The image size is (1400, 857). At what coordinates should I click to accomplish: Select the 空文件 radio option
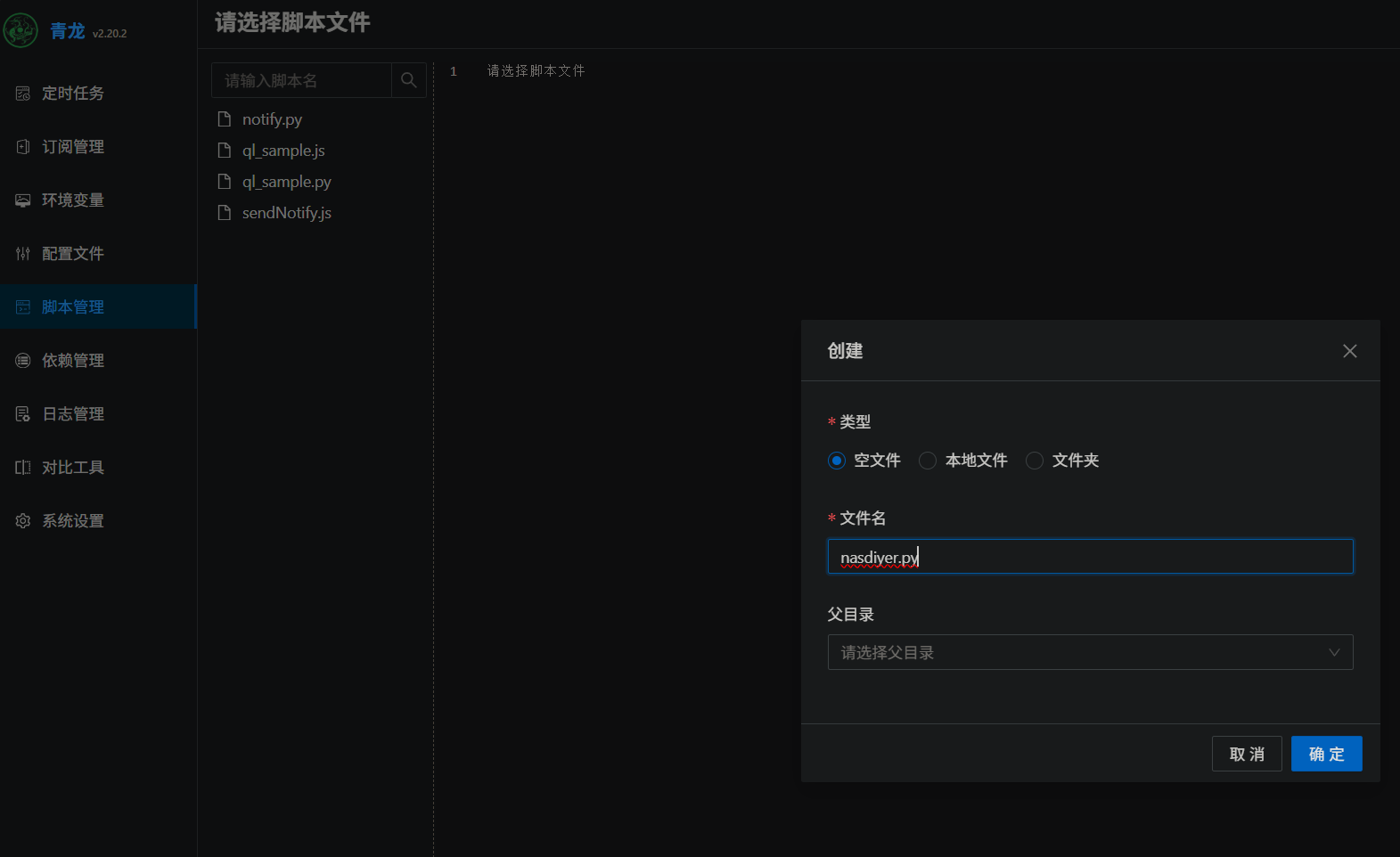coord(836,461)
